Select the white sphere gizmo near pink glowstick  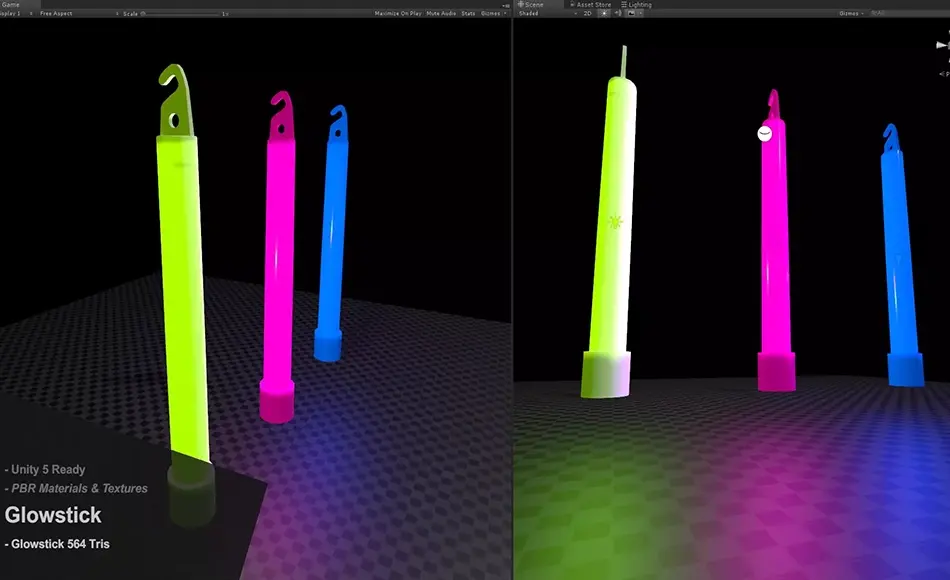click(x=765, y=133)
